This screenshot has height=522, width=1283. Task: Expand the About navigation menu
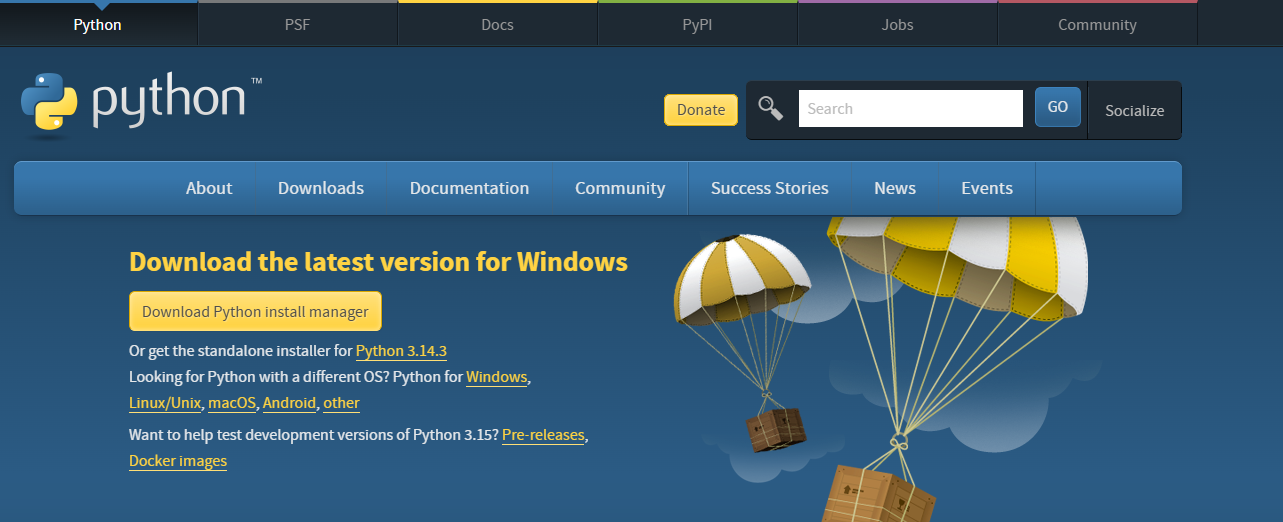(x=209, y=188)
